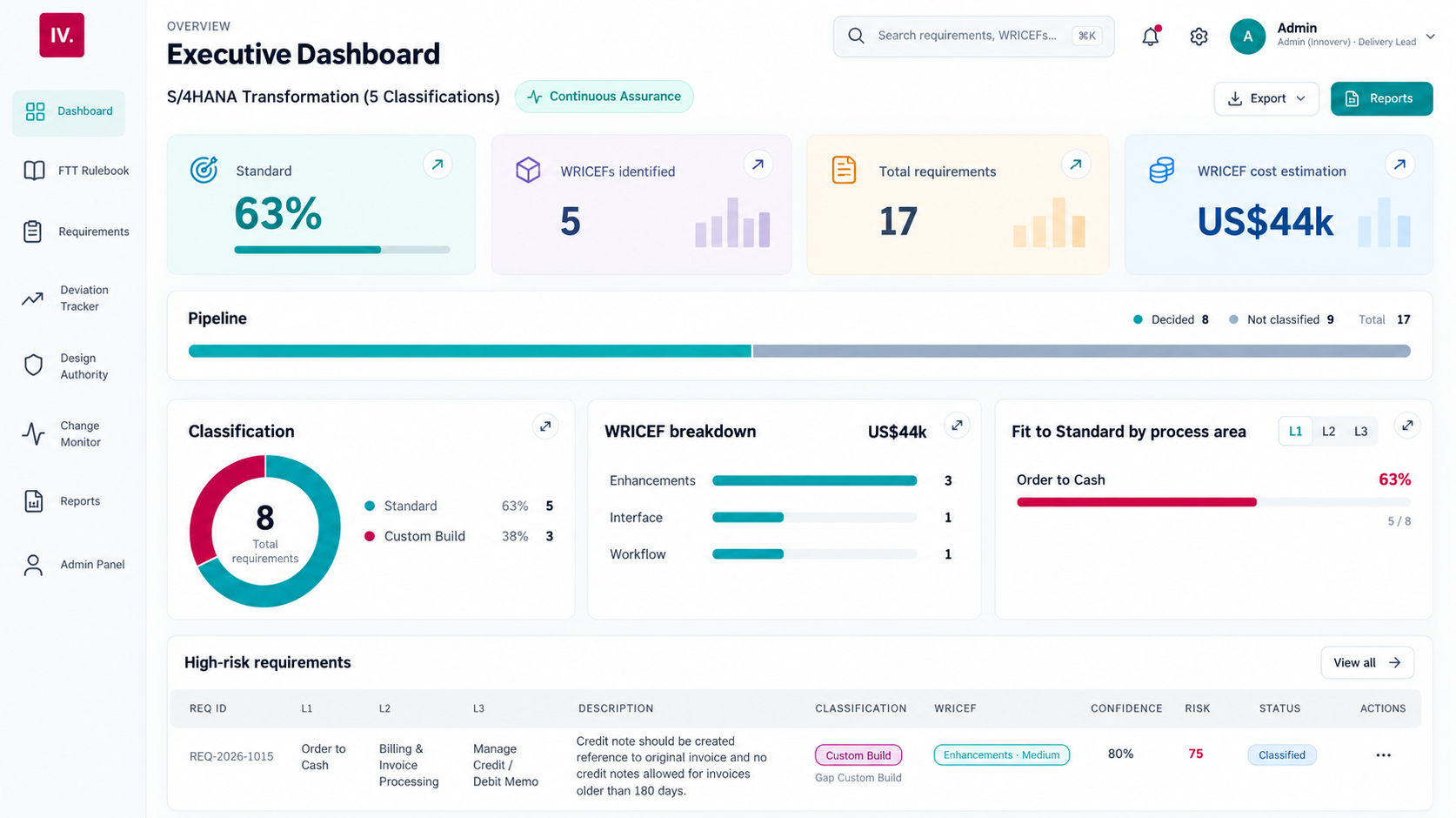The image size is (1456, 818).
Task: Click the Admin avatar circle
Action: 1247,37
